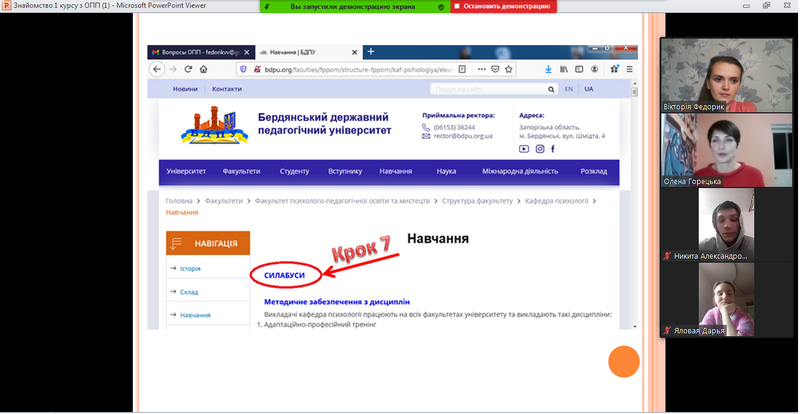Open the extensions gift icon in toolbar

[615, 69]
